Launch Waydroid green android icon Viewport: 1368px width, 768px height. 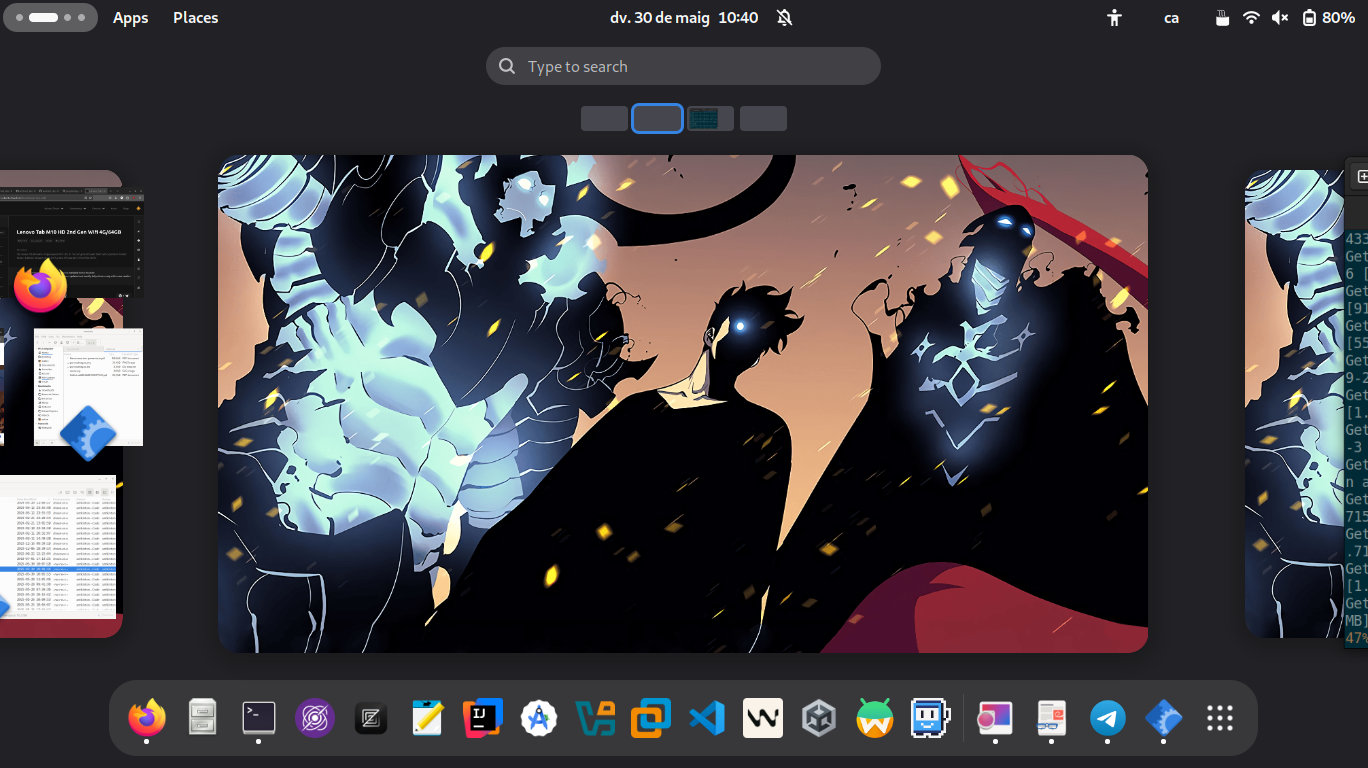point(875,718)
